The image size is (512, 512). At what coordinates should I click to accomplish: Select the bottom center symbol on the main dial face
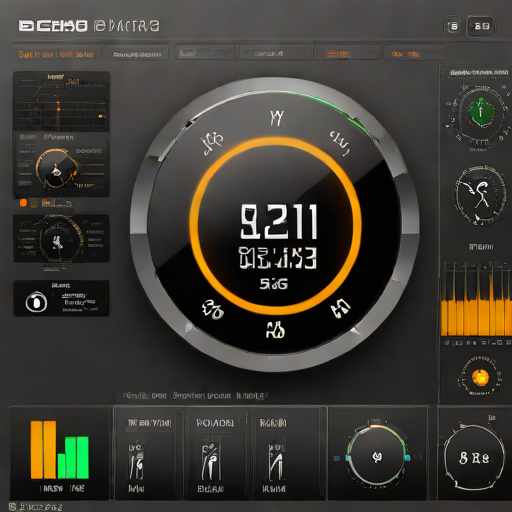click(x=275, y=330)
